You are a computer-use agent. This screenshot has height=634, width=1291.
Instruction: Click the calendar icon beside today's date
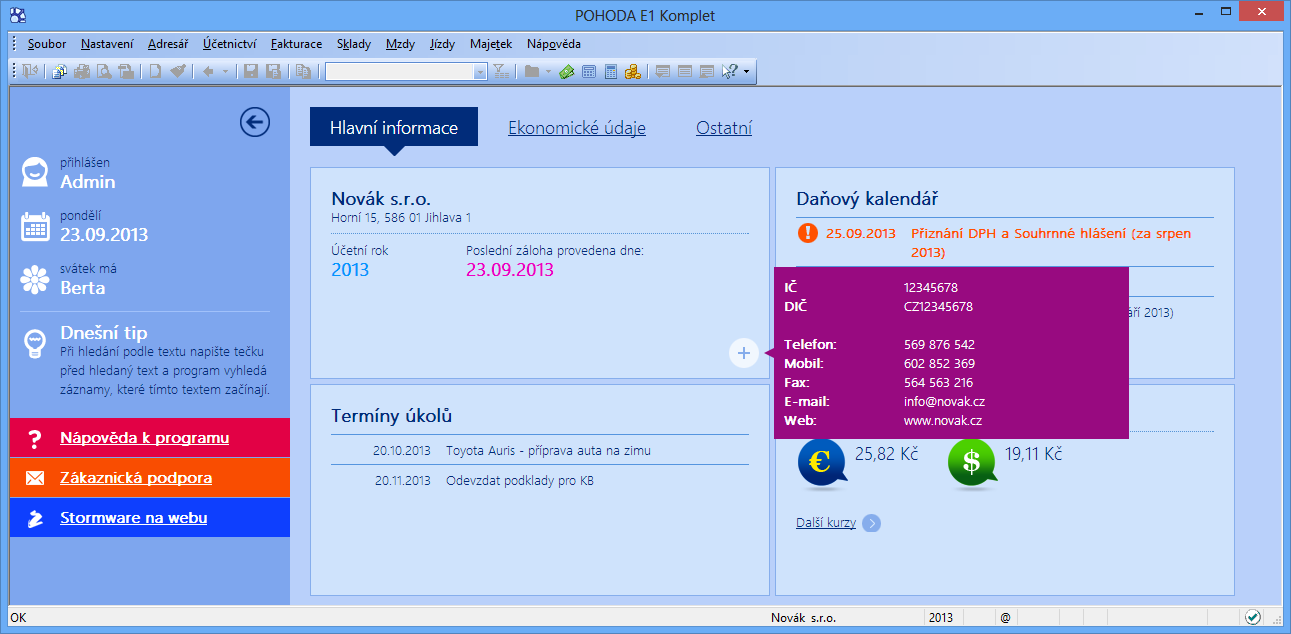click(x=35, y=226)
